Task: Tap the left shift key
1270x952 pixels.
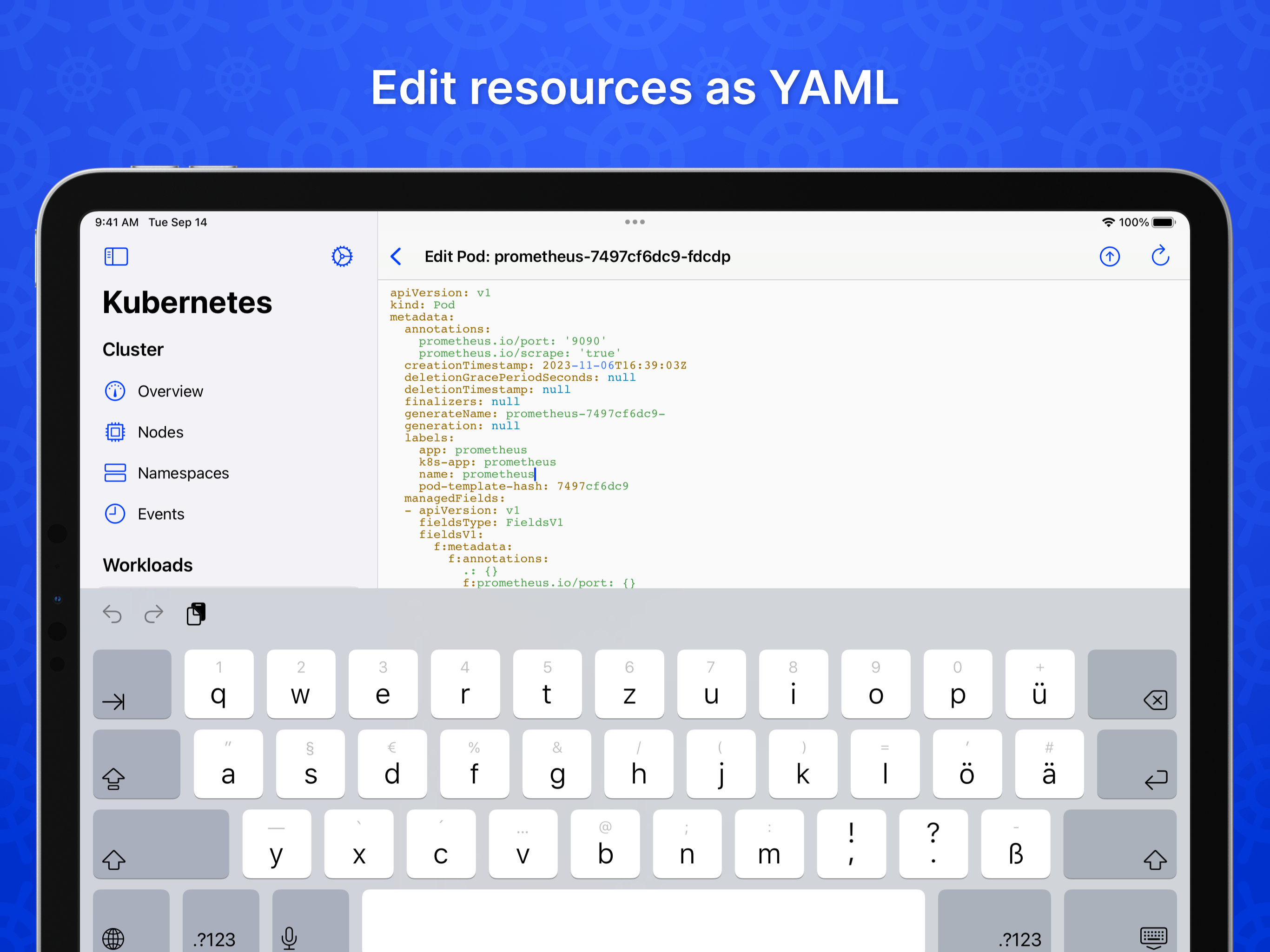Action: 161,844
